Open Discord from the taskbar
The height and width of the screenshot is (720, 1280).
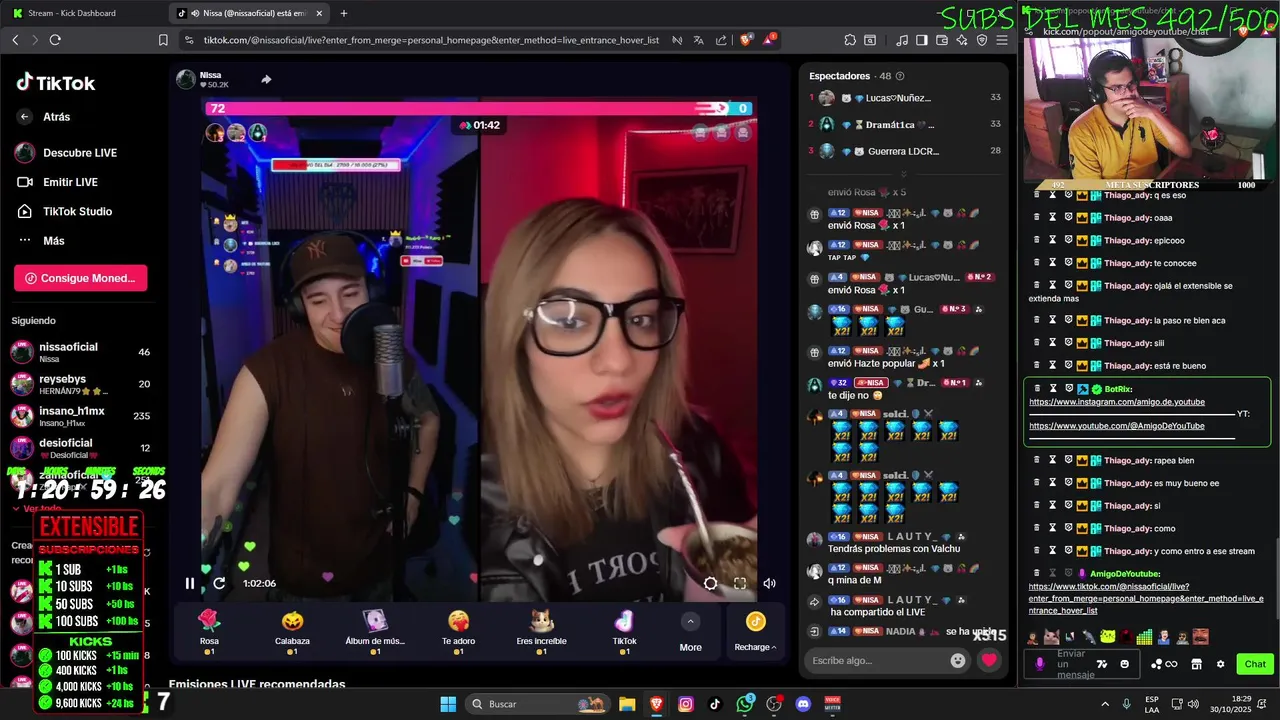(803, 704)
